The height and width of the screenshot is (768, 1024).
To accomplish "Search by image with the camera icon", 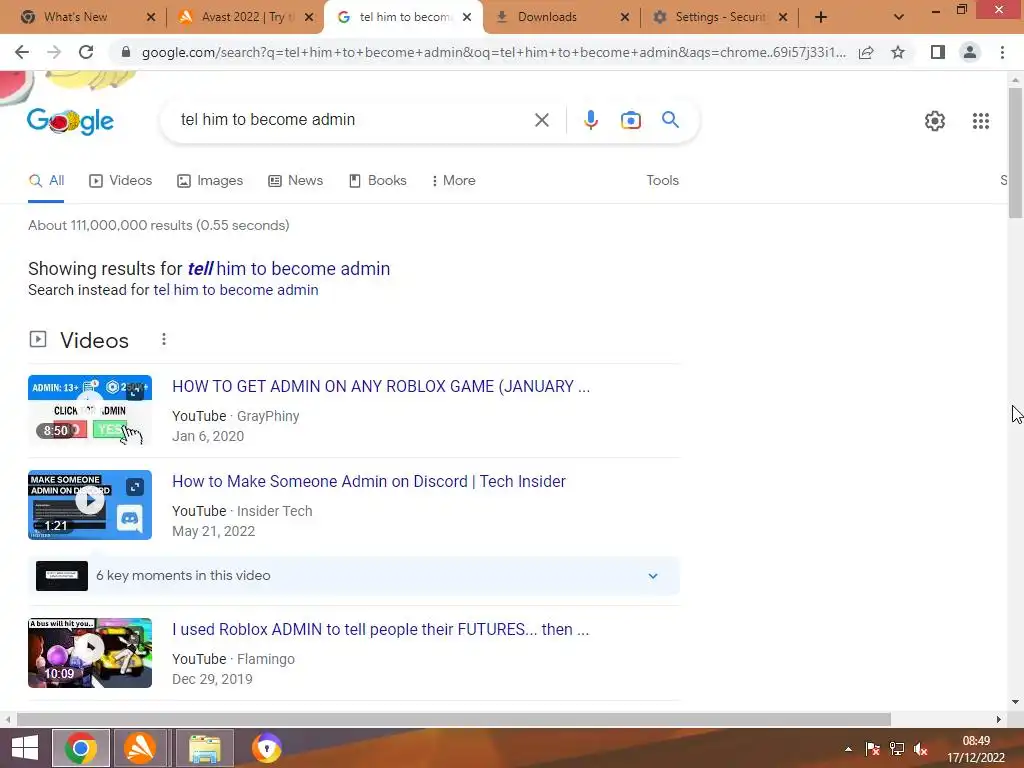I will (x=631, y=120).
